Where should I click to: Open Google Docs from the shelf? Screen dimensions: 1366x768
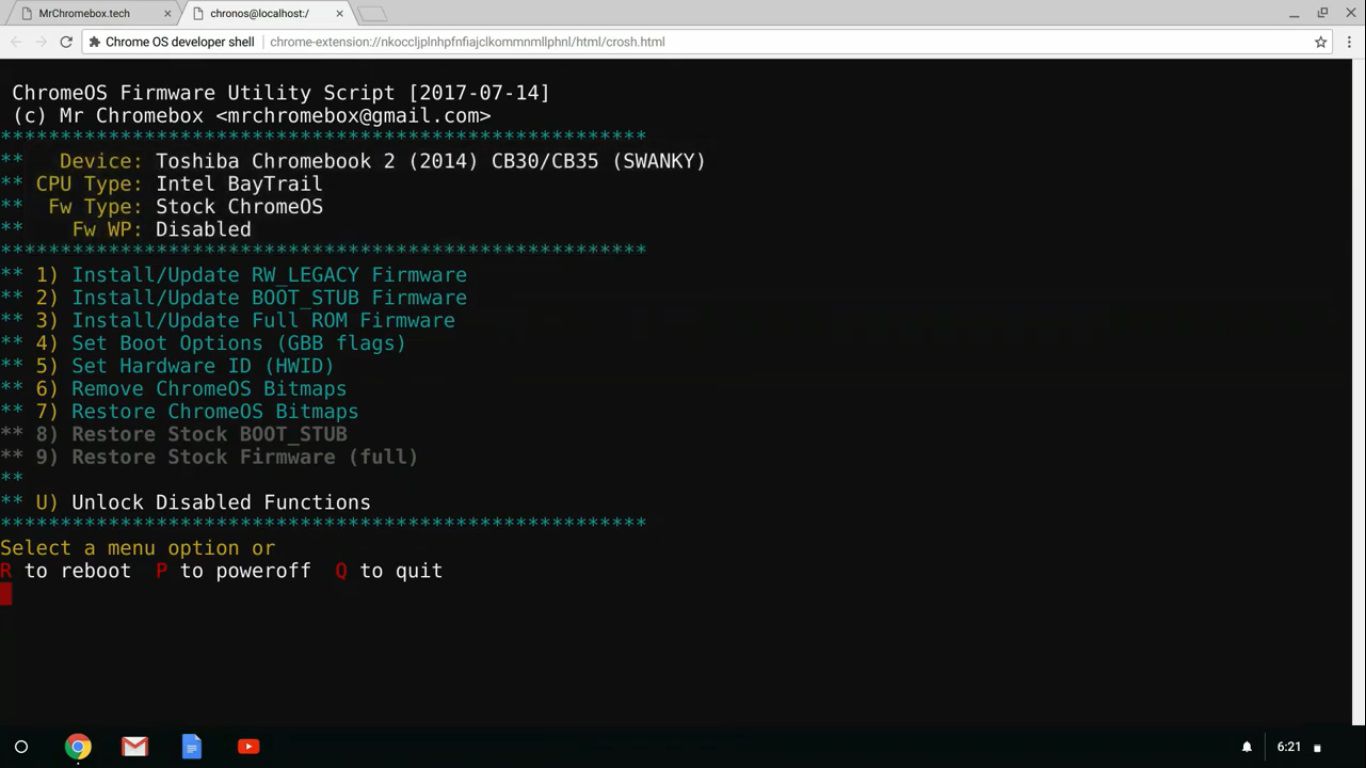pos(192,747)
